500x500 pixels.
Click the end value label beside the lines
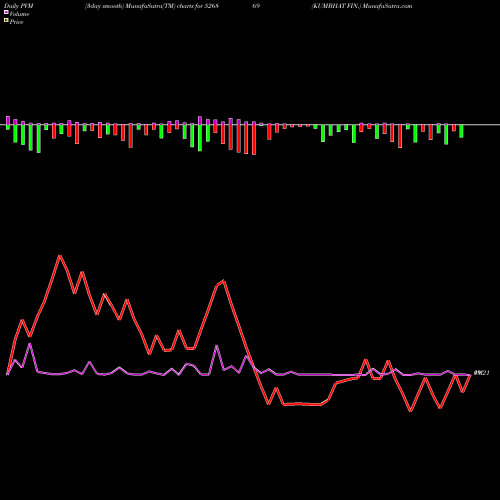[481, 373]
